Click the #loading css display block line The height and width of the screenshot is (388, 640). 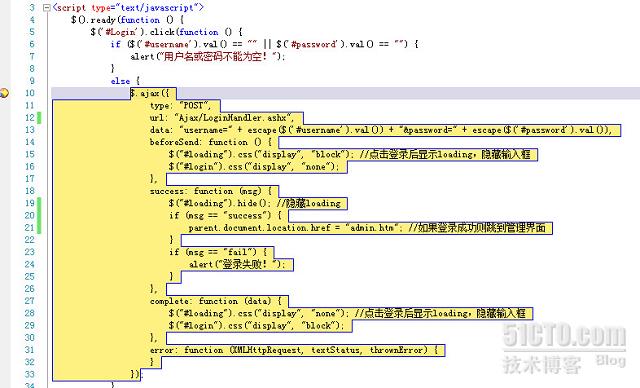coord(349,154)
